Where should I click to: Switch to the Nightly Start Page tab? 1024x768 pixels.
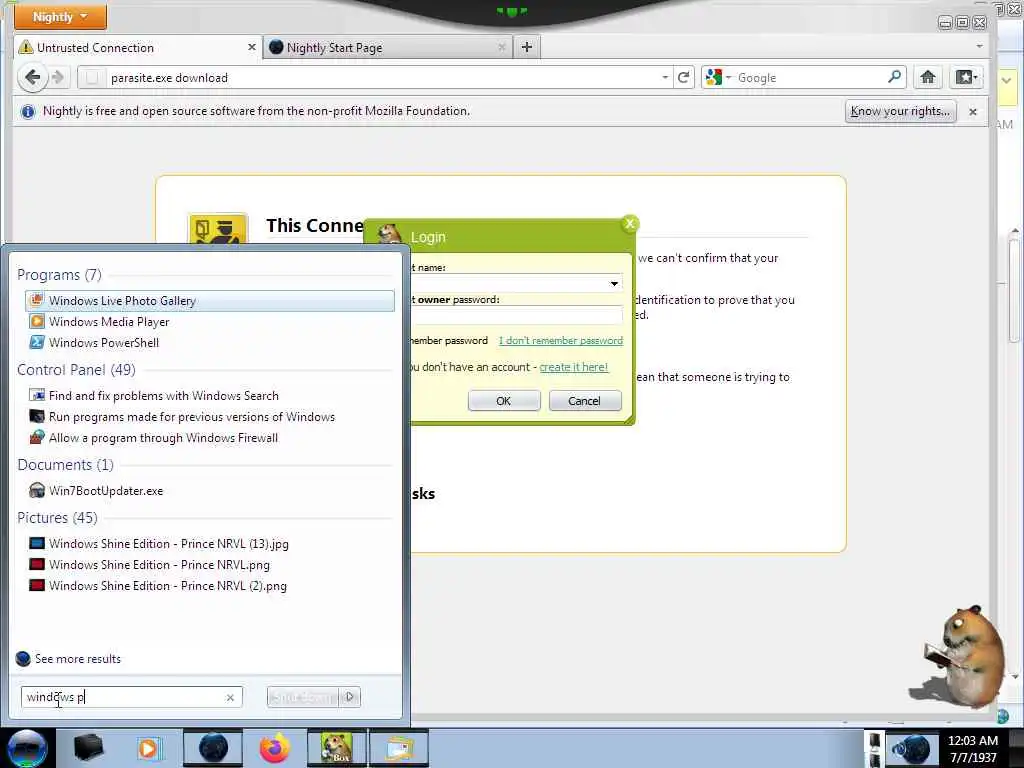pyautogui.click(x=387, y=48)
